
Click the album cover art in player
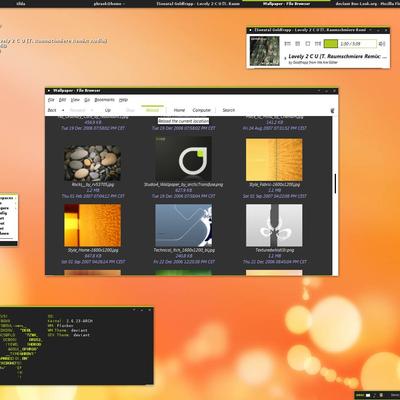coord(265,51)
